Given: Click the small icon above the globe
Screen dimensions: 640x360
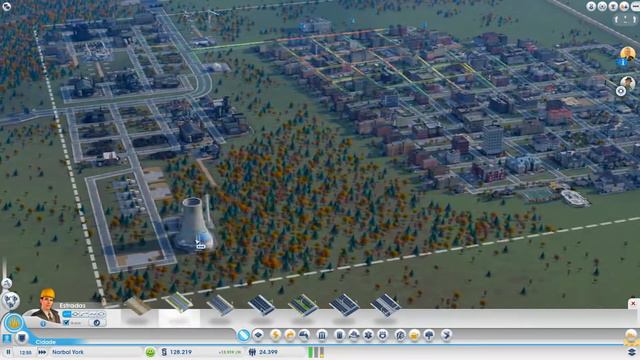Looking at the screenshot, I should click(7, 283).
